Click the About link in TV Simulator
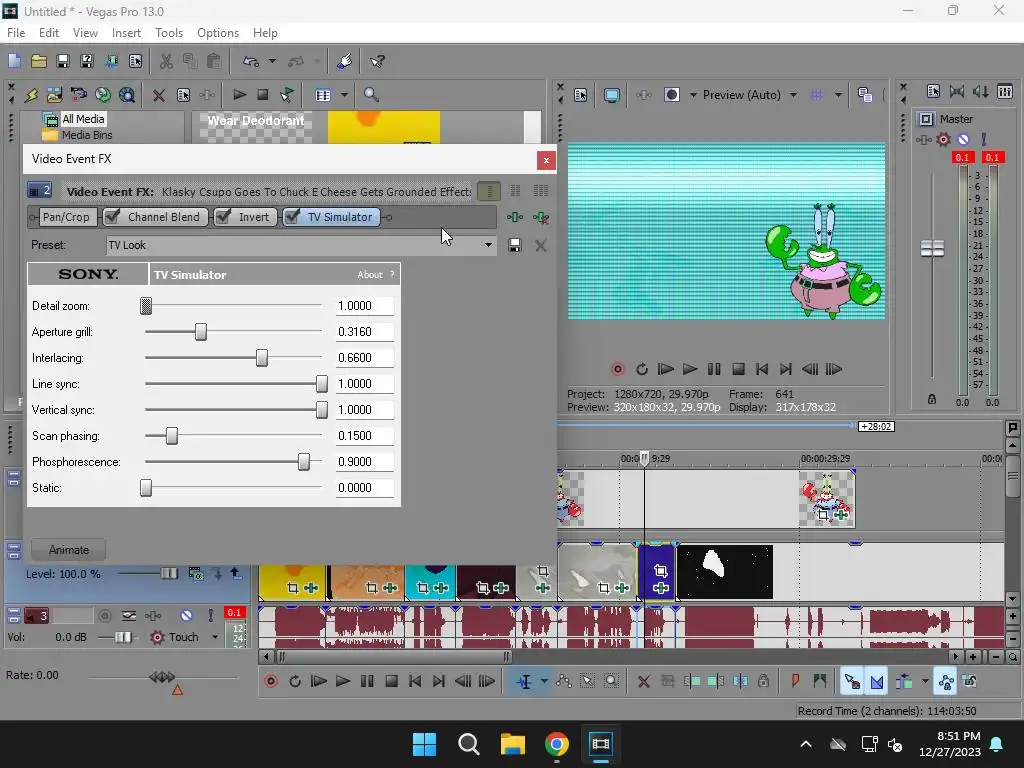The image size is (1024, 768). point(370,275)
